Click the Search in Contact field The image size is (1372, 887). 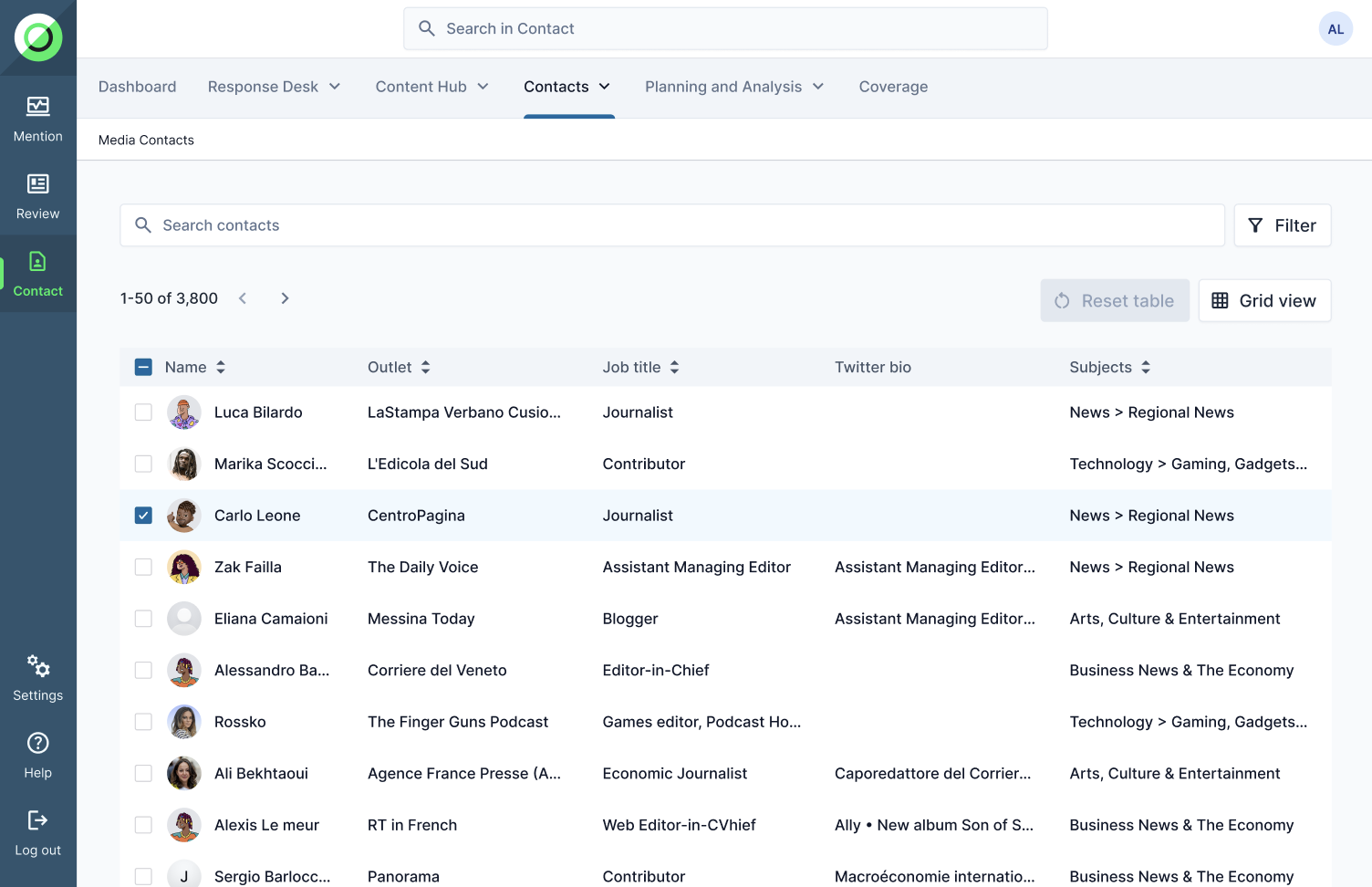tap(725, 29)
